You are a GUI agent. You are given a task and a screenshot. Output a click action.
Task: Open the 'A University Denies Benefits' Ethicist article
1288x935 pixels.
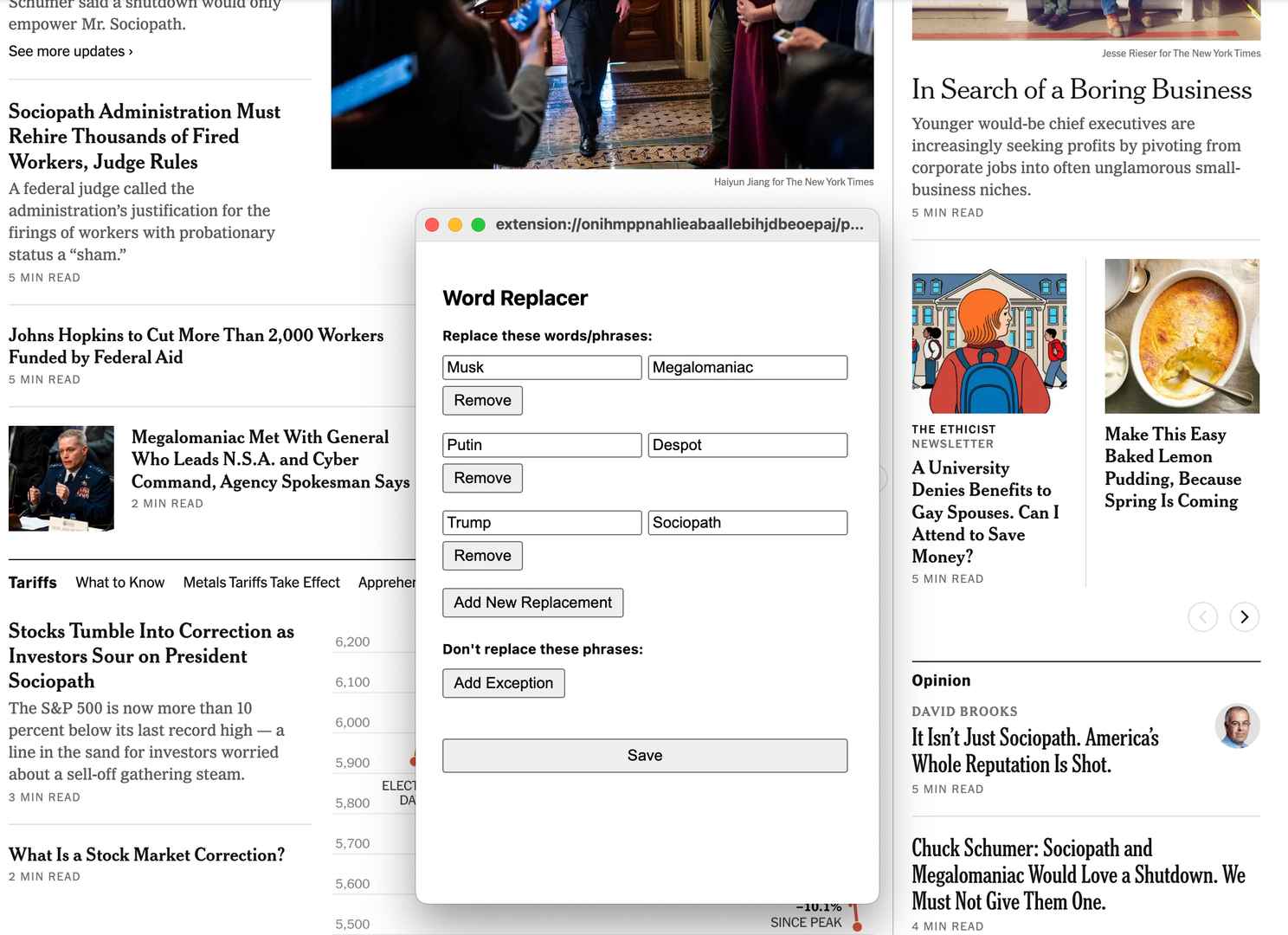pyautogui.click(x=985, y=512)
